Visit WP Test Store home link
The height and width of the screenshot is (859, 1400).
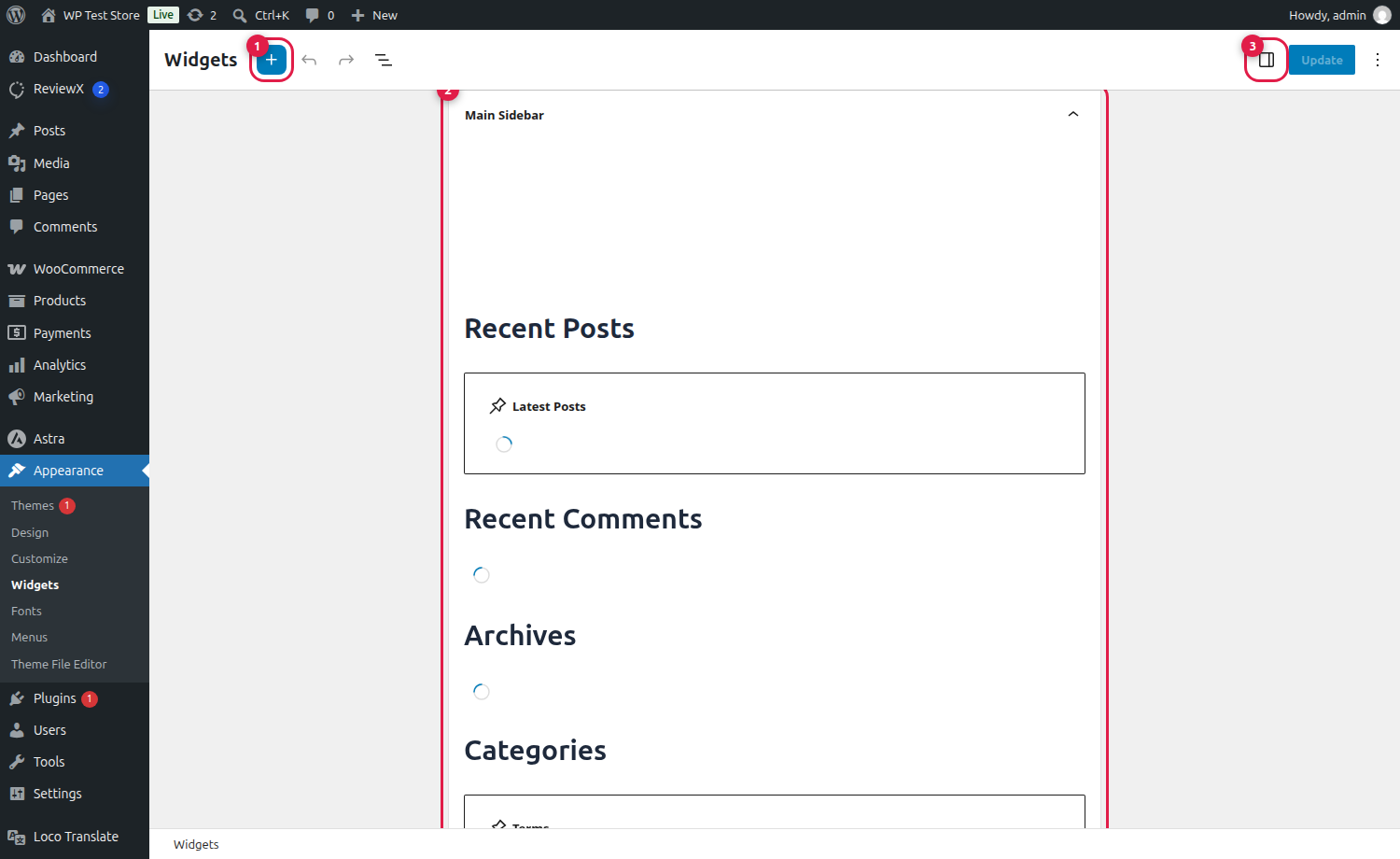[x=91, y=15]
